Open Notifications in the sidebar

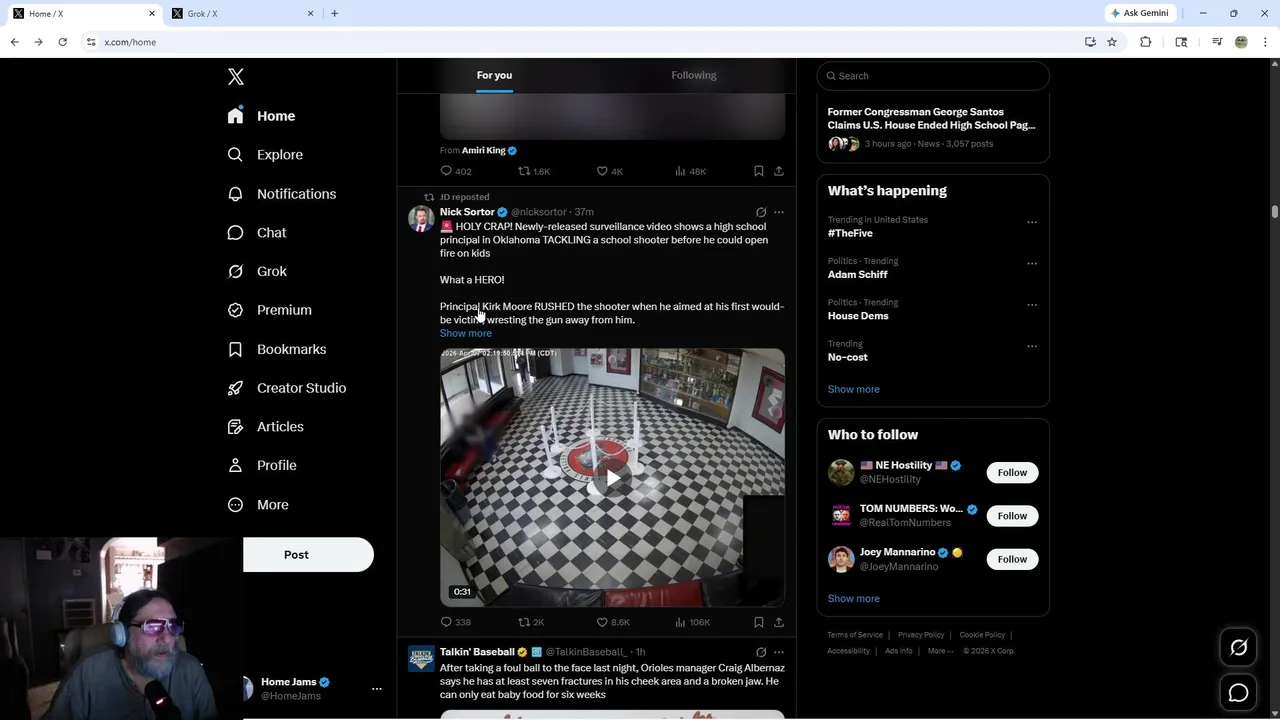(282, 194)
